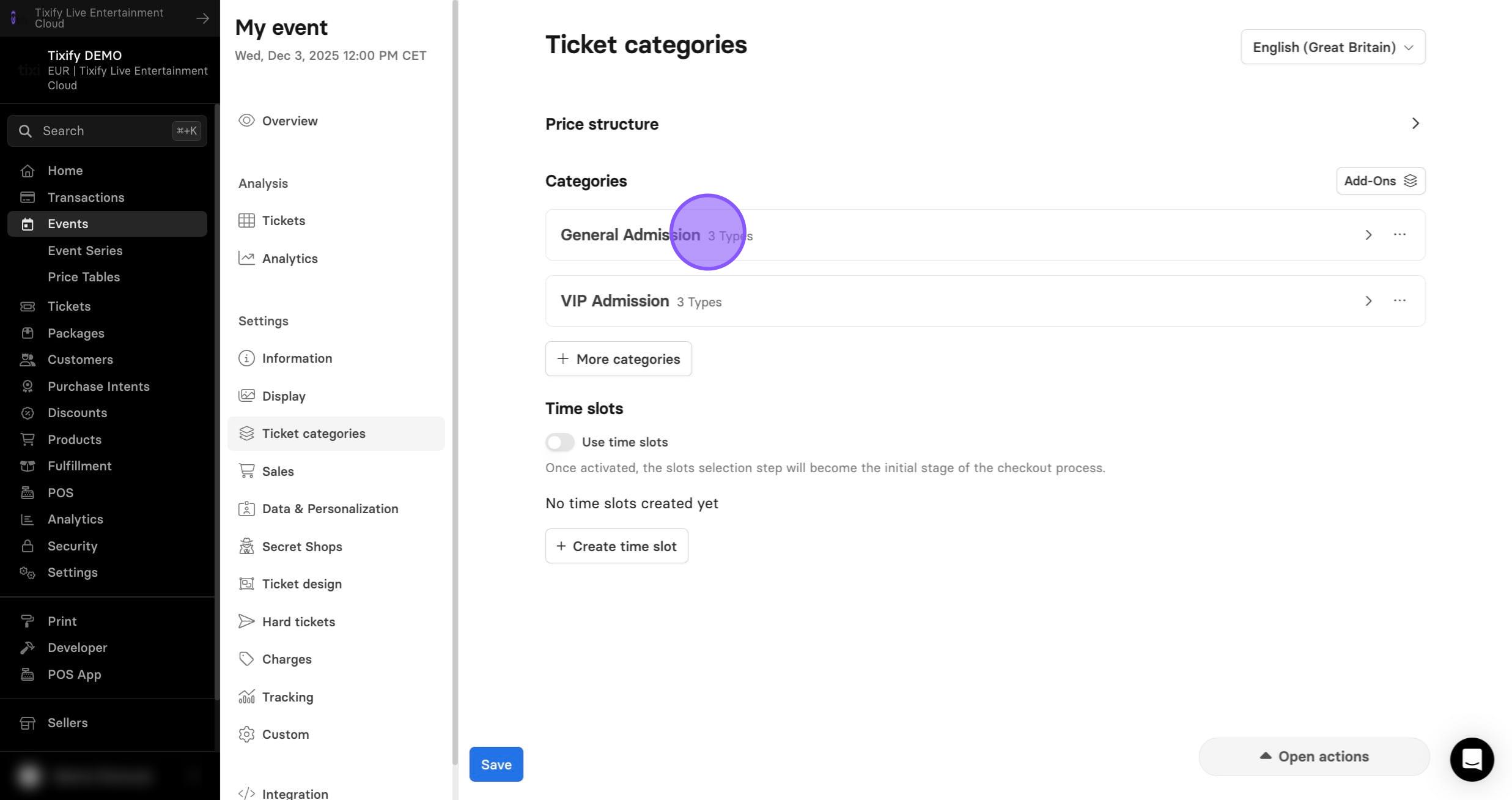1512x800 pixels.
Task: Expand the General Admission category chevron
Action: 1368,235
